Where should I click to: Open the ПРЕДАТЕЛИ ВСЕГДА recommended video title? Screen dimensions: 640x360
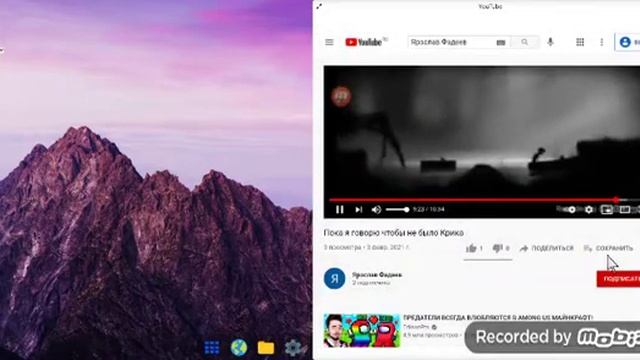click(x=498, y=317)
